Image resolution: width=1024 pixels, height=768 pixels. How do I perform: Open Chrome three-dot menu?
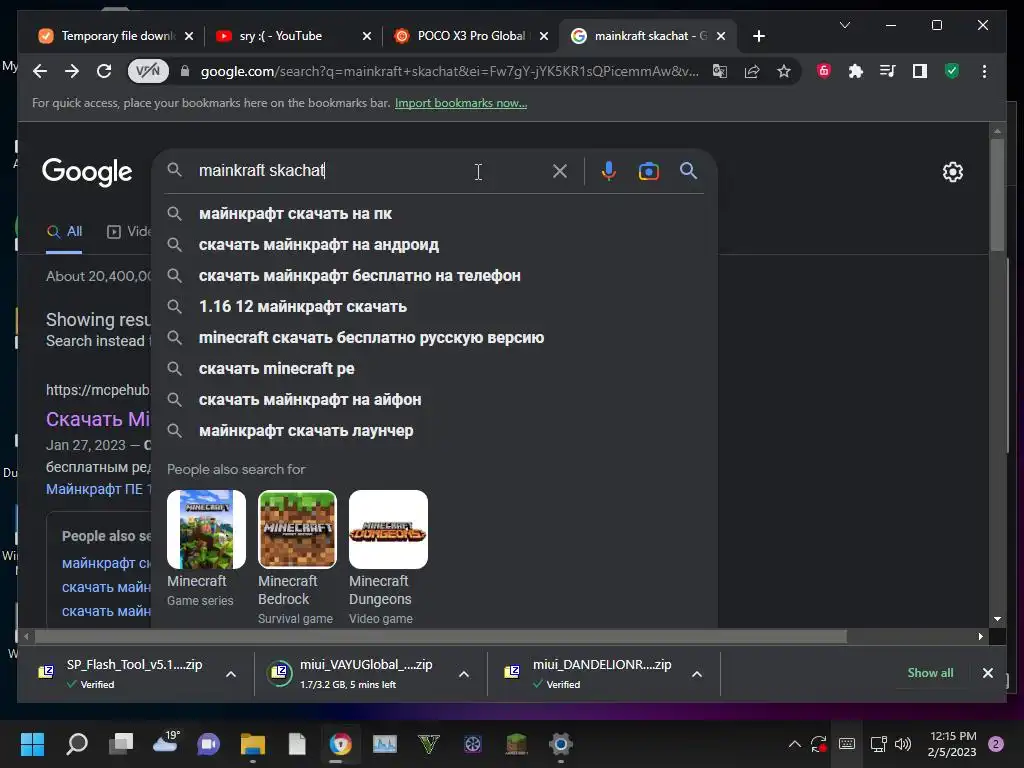[984, 71]
